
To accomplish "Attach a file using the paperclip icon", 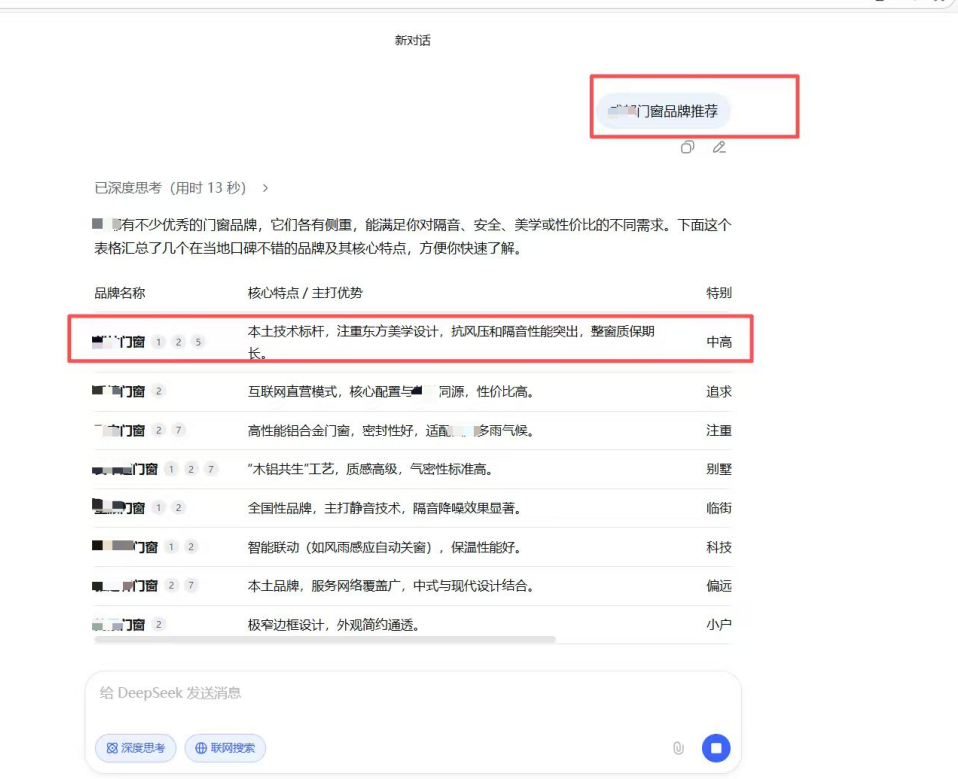I will pyautogui.click(x=678, y=748).
